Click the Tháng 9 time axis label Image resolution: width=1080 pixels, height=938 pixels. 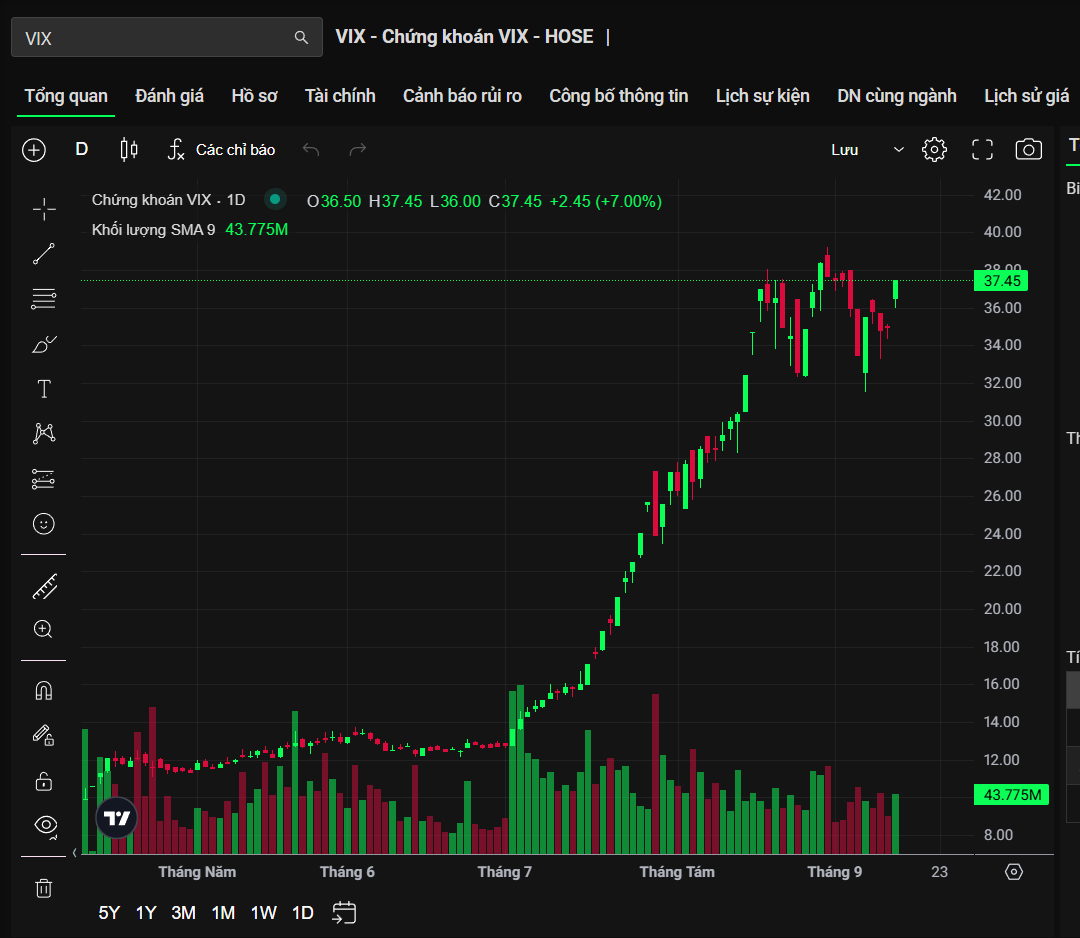point(834,872)
